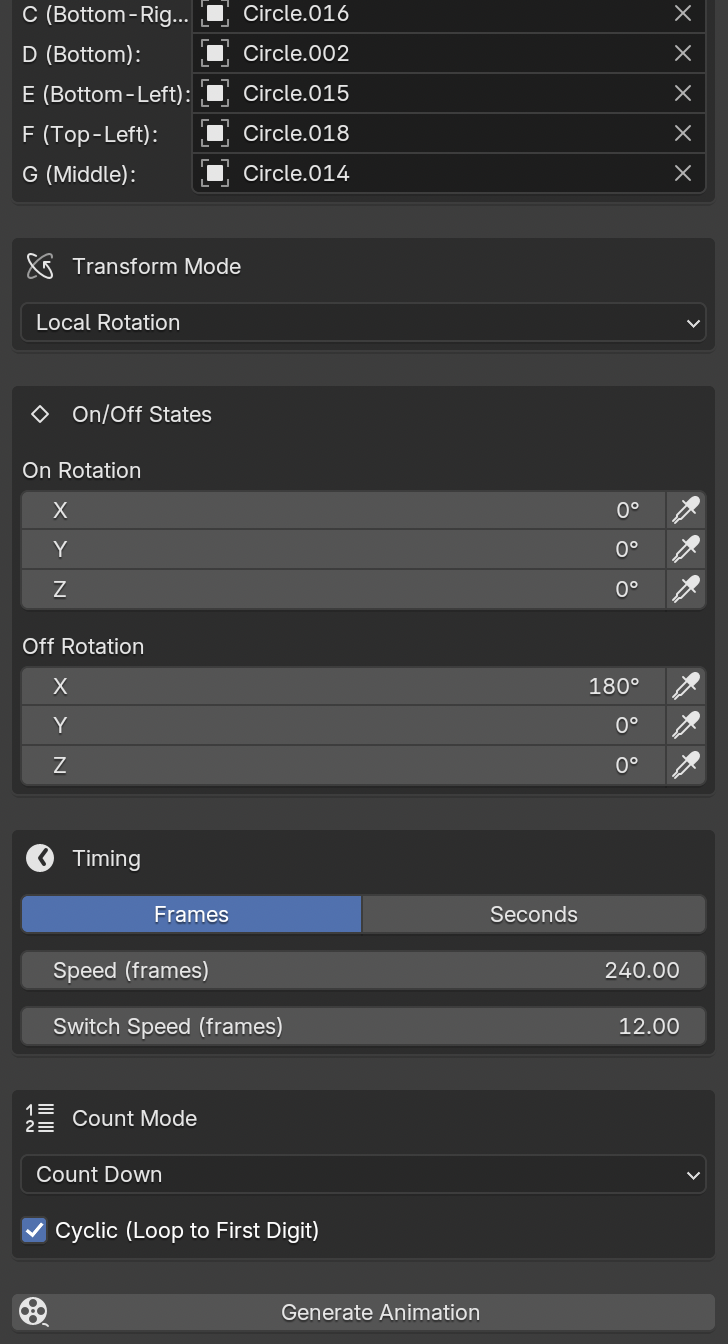Click the Timing panel header
Image resolution: width=728 pixels, height=1344 pixels.
[x=106, y=858]
